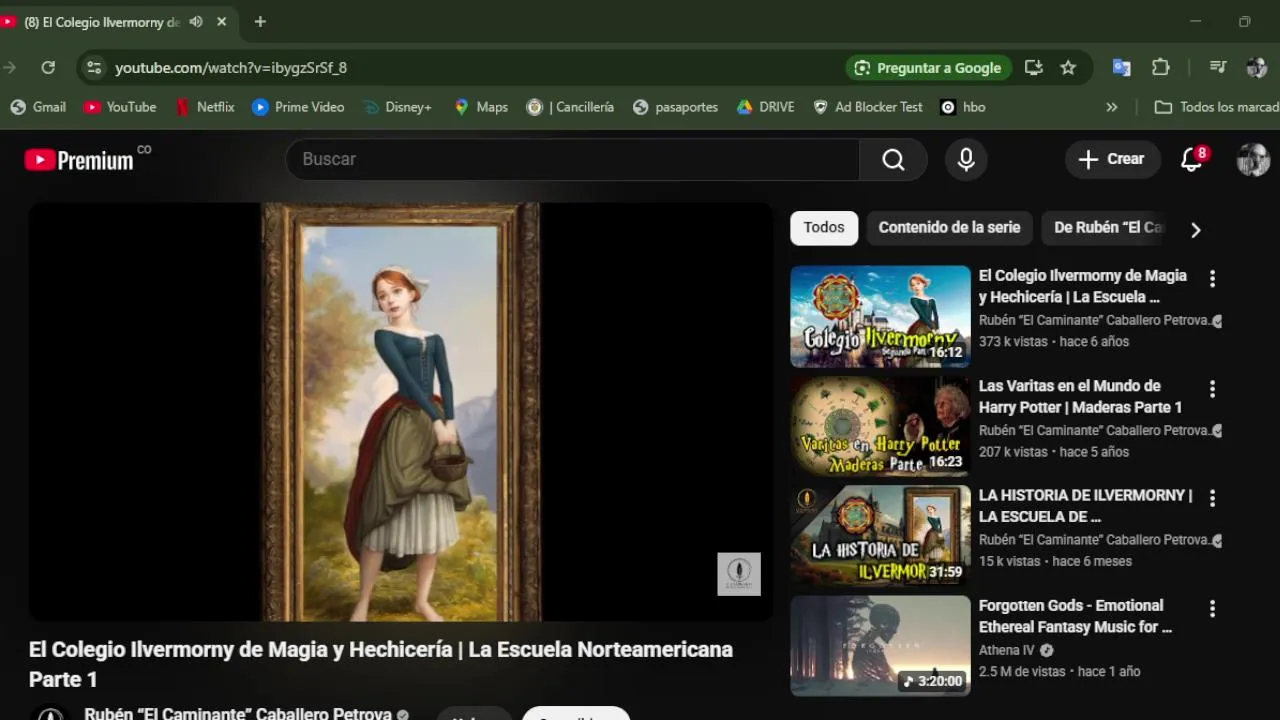Open options menu for La Historia de Ilvermorny

[x=1212, y=498]
